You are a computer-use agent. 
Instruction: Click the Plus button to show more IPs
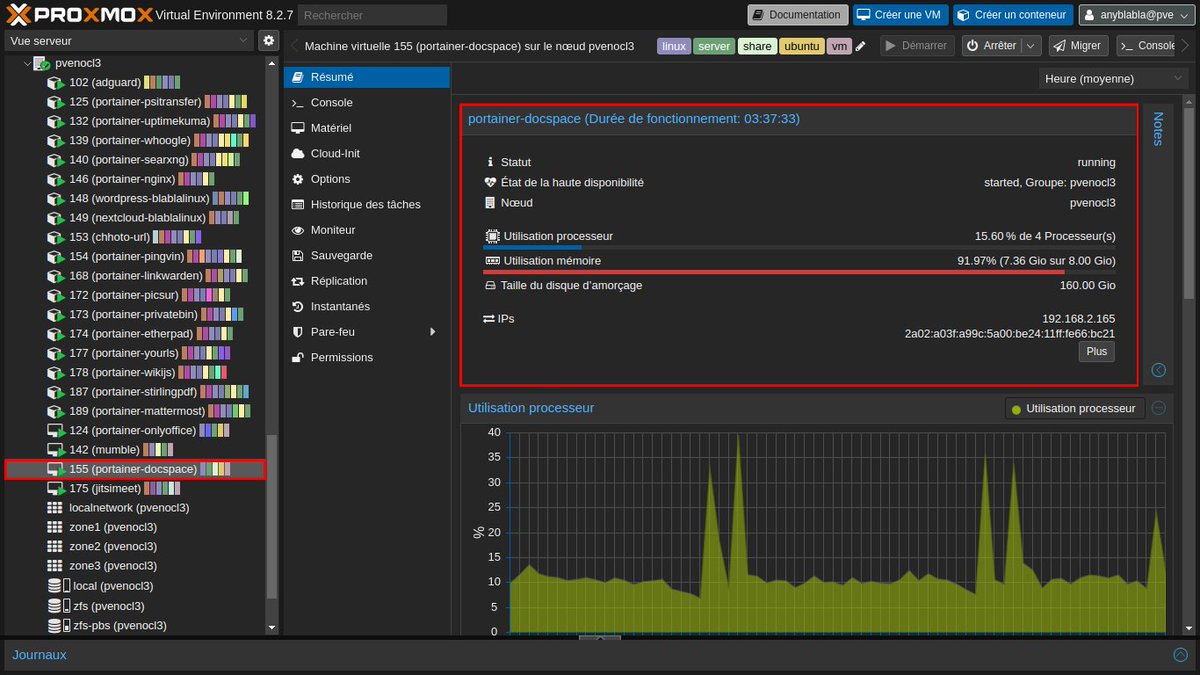(x=1096, y=351)
